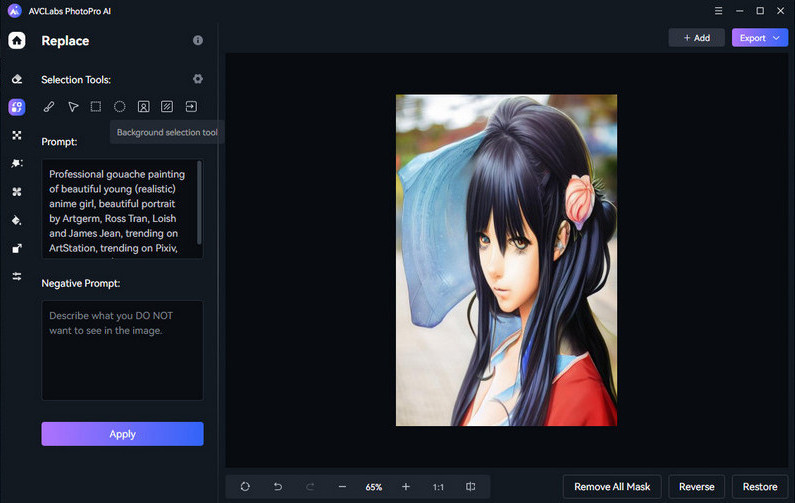The height and width of the screenshot is (503, 795).
Task: Zoom in with the plus icon
Action: click(406, 487)
